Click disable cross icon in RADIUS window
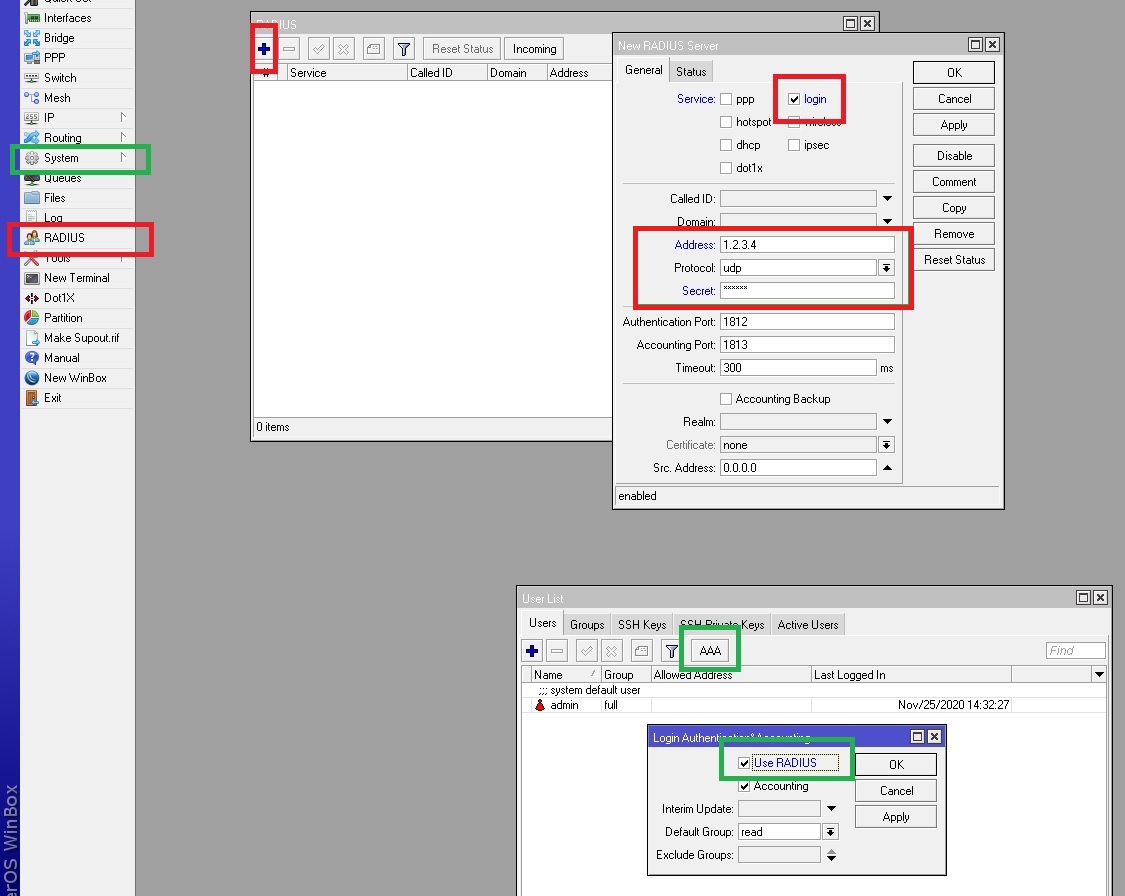The height and width of the screenshot is (896, 1125). pyautogui.click(x=344, y=49)
